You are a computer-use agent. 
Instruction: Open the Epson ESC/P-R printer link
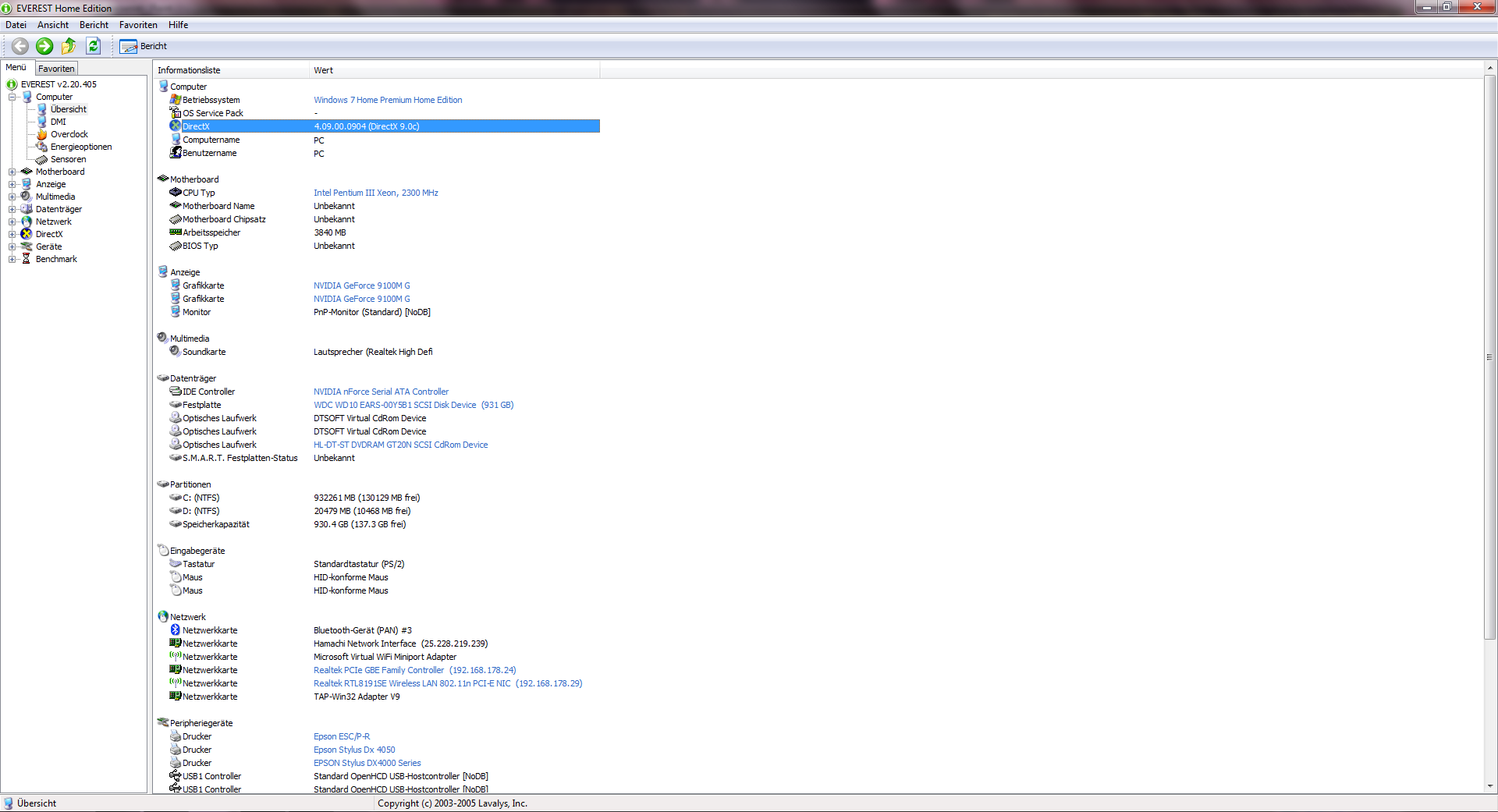tap(342, 736)
